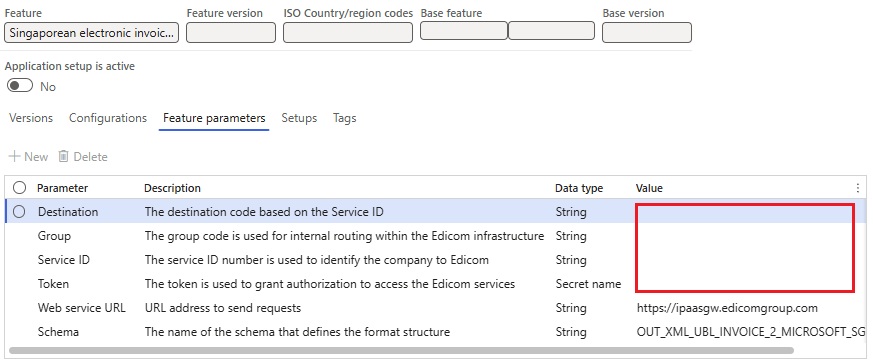This screenshot has height=362, width=873.
Task: Select the Service ID parameter cell
Action: coord(64,260)
